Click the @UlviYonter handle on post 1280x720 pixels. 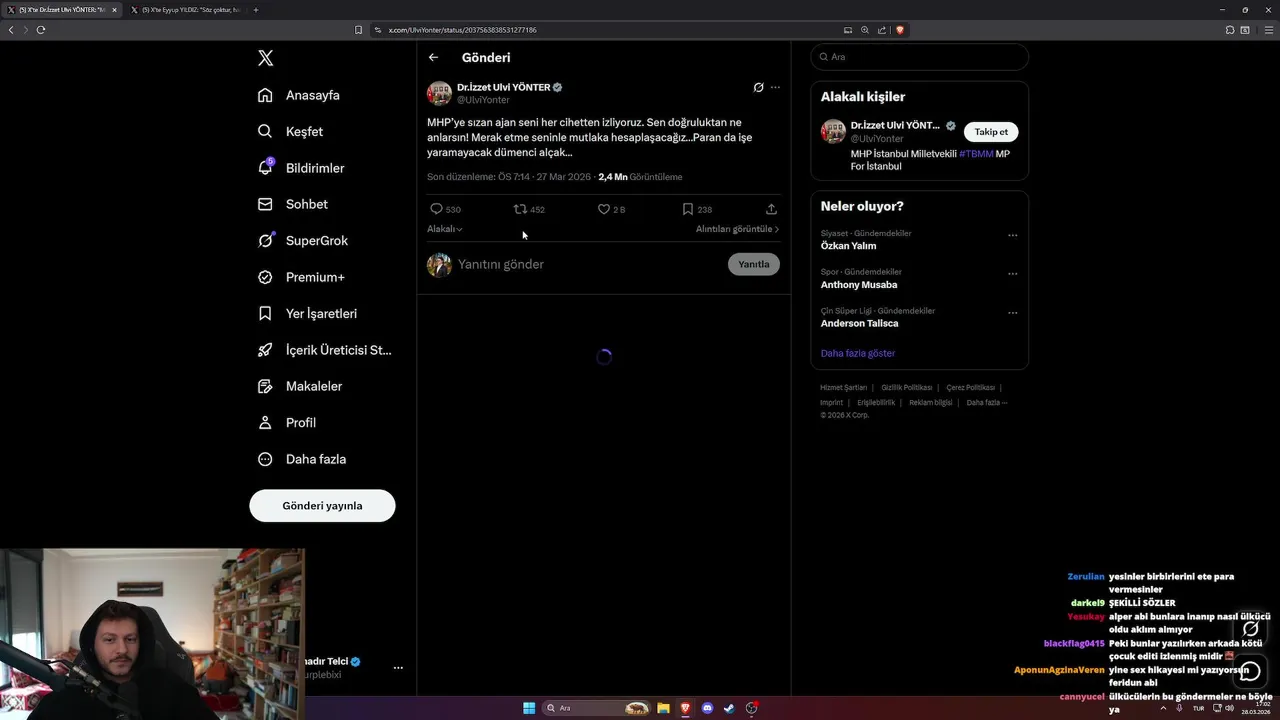tap(483, 100)
